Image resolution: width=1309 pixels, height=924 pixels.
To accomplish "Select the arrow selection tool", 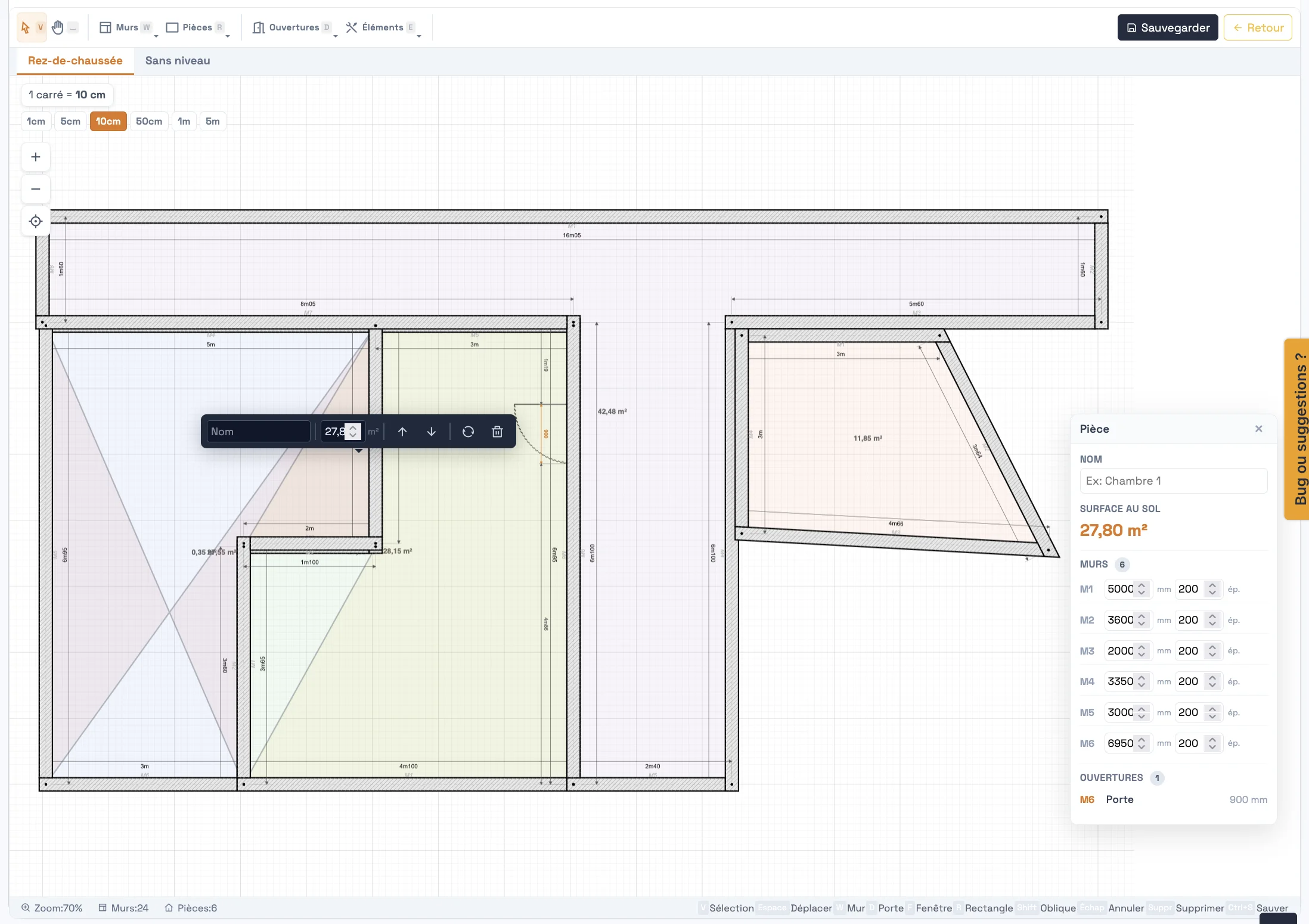I will click(x=31, y=27).
